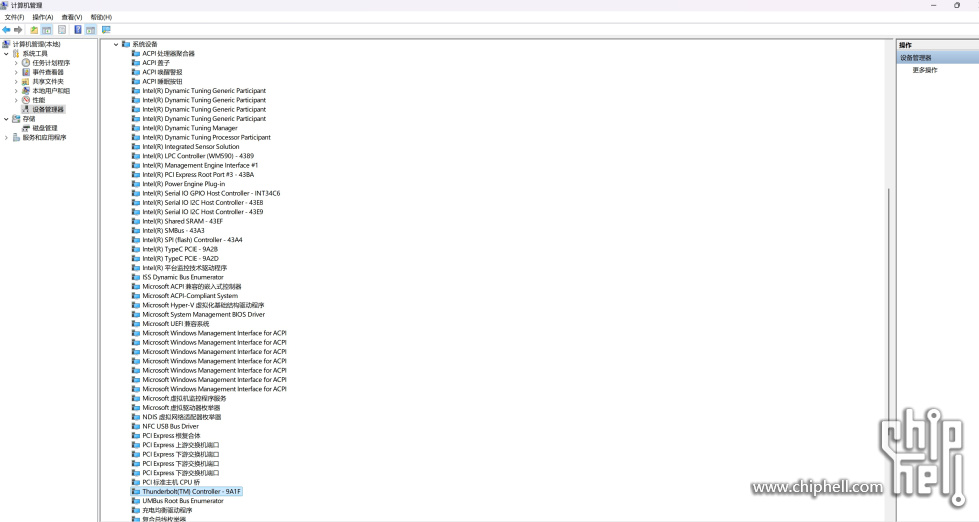Select the 性能 monitor icon
This screenshot has height=522, width=979.
[26, 100]
